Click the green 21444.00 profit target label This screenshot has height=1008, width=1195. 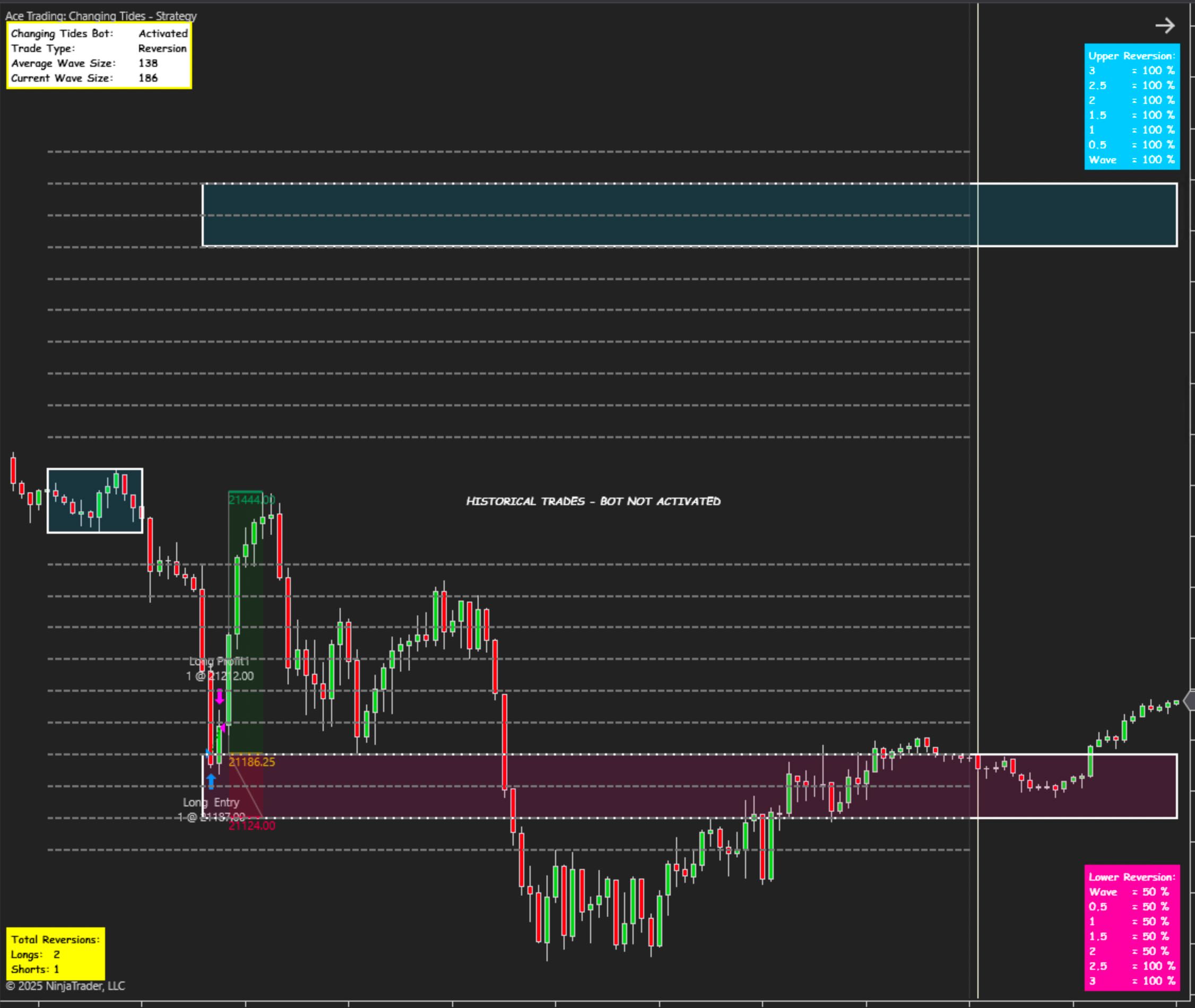click(252, 499)
